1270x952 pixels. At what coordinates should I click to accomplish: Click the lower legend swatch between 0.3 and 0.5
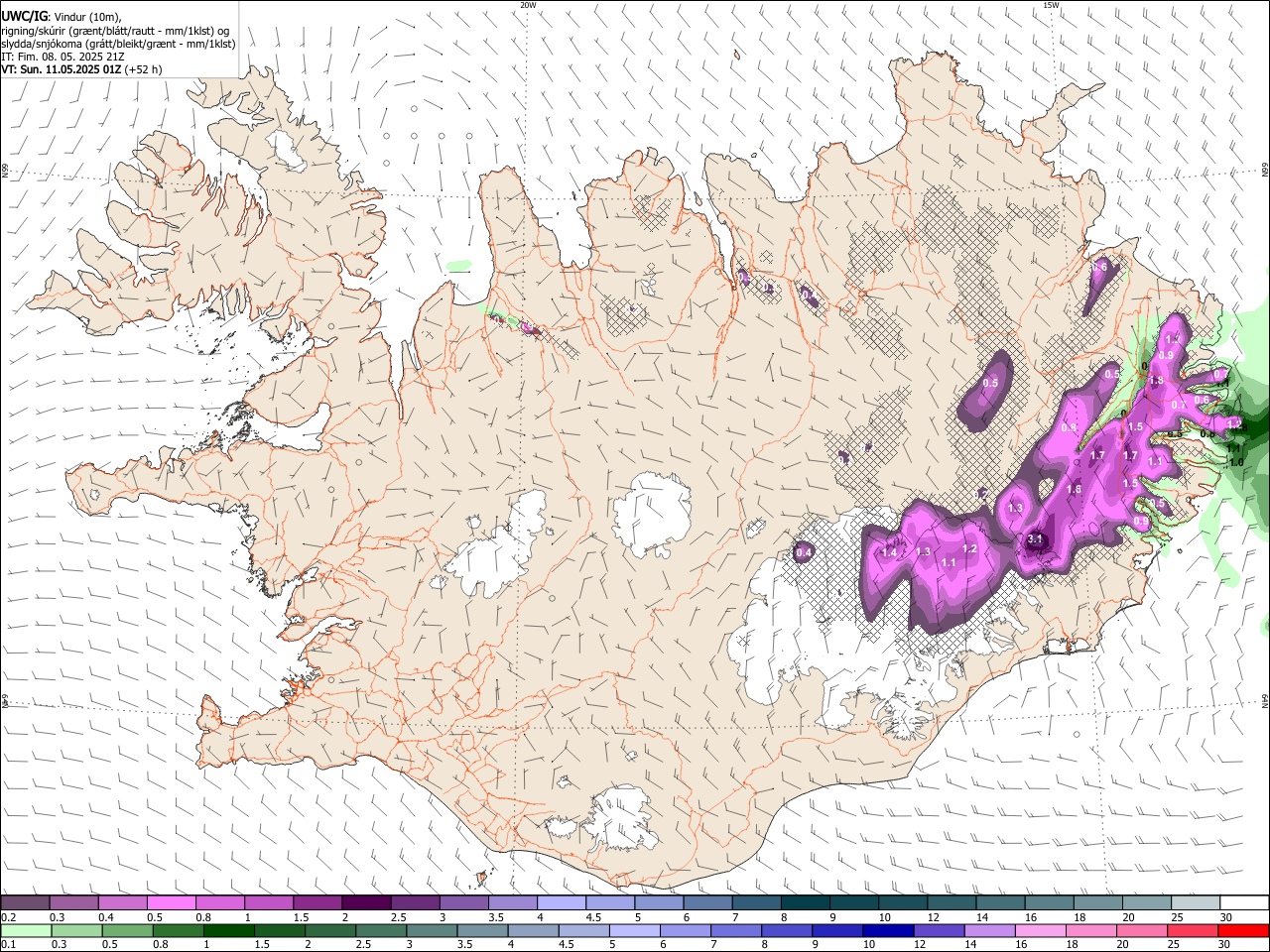point(74,930)
